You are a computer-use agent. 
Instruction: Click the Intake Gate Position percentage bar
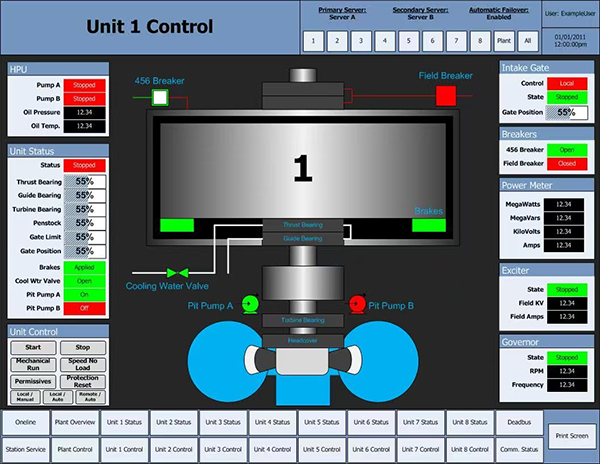pyautogui.click(x=566, y=113)
